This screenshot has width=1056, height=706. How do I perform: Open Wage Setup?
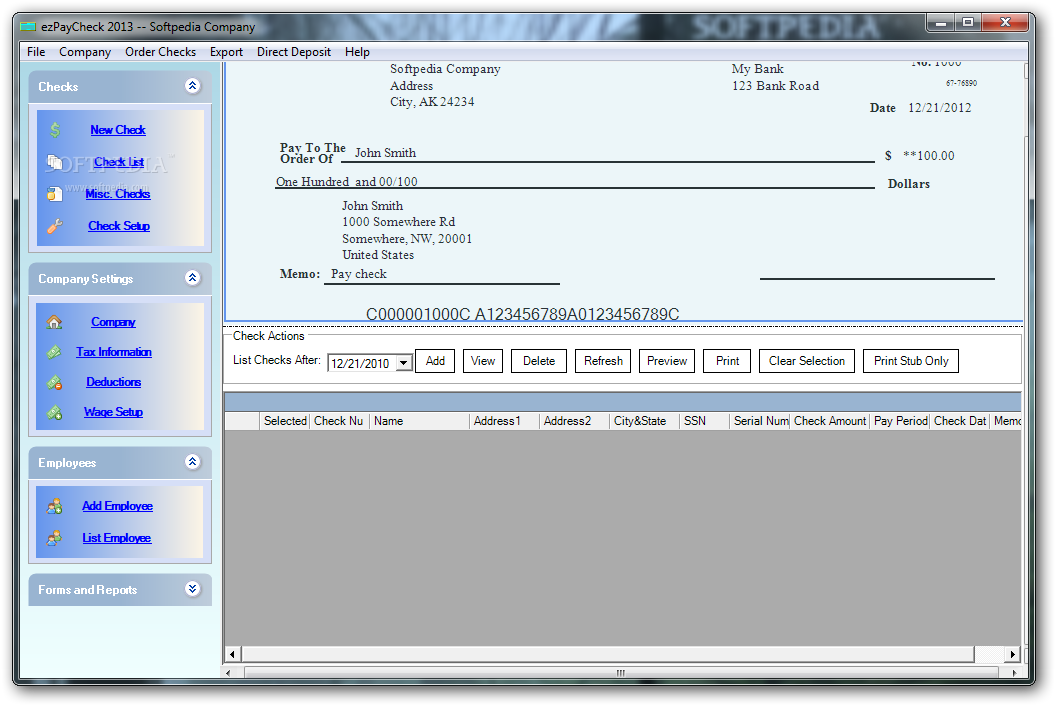pyautogui.click(x=113, y=412)
